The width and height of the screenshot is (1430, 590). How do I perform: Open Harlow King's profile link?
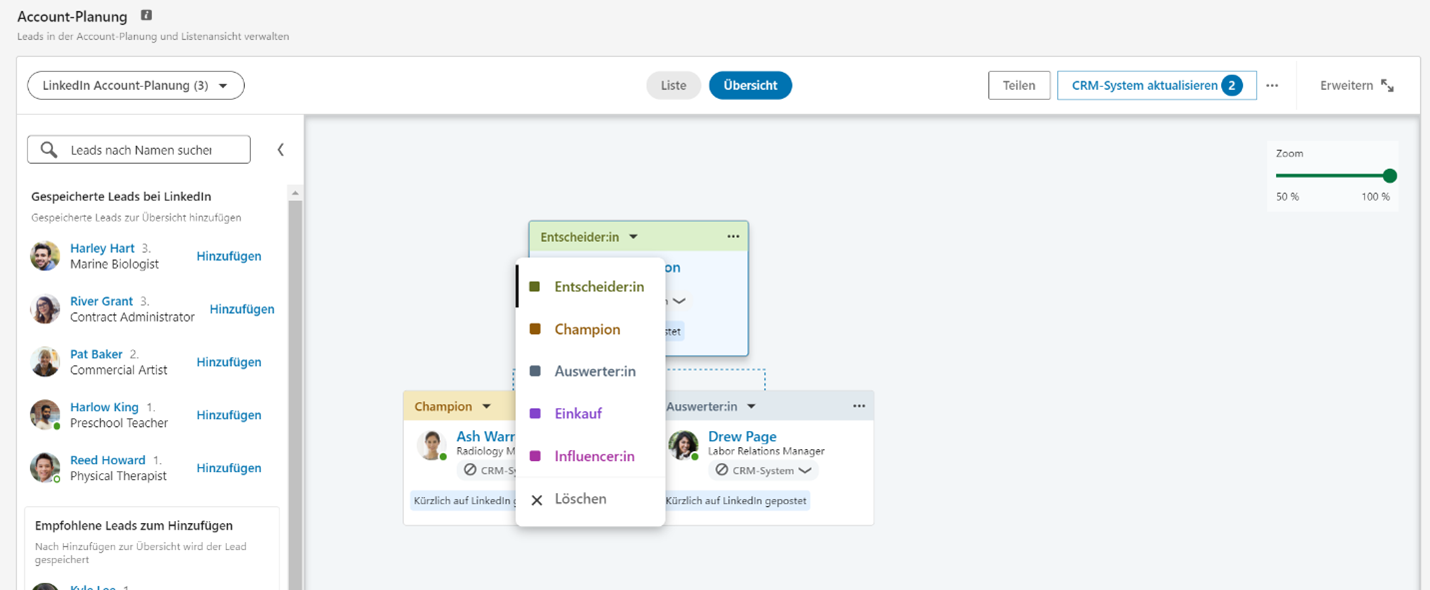[104, 407]
